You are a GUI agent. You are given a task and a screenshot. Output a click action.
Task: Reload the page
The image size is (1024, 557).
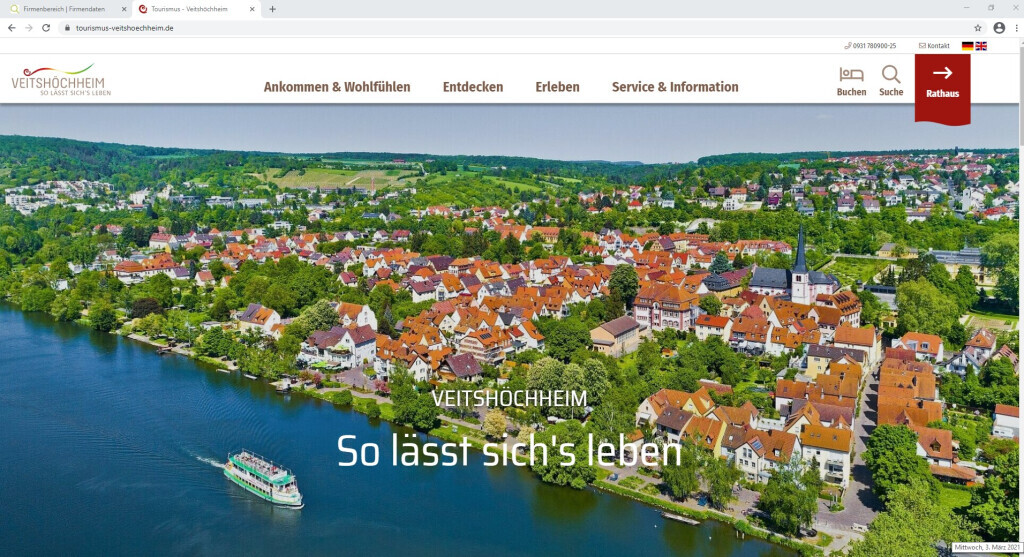(46, 28)
